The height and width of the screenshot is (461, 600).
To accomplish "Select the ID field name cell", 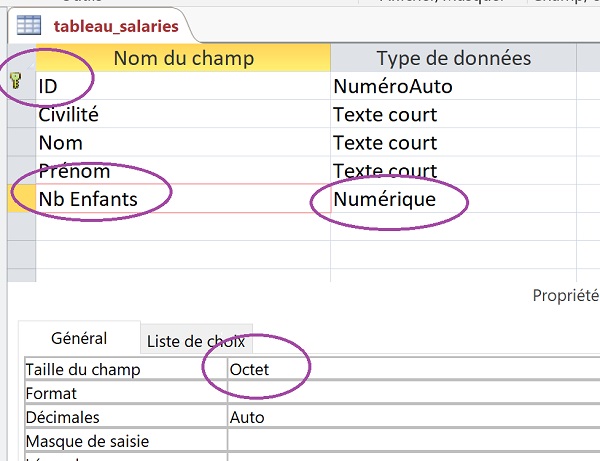I will pyautogui.click(x=183, y=86).
